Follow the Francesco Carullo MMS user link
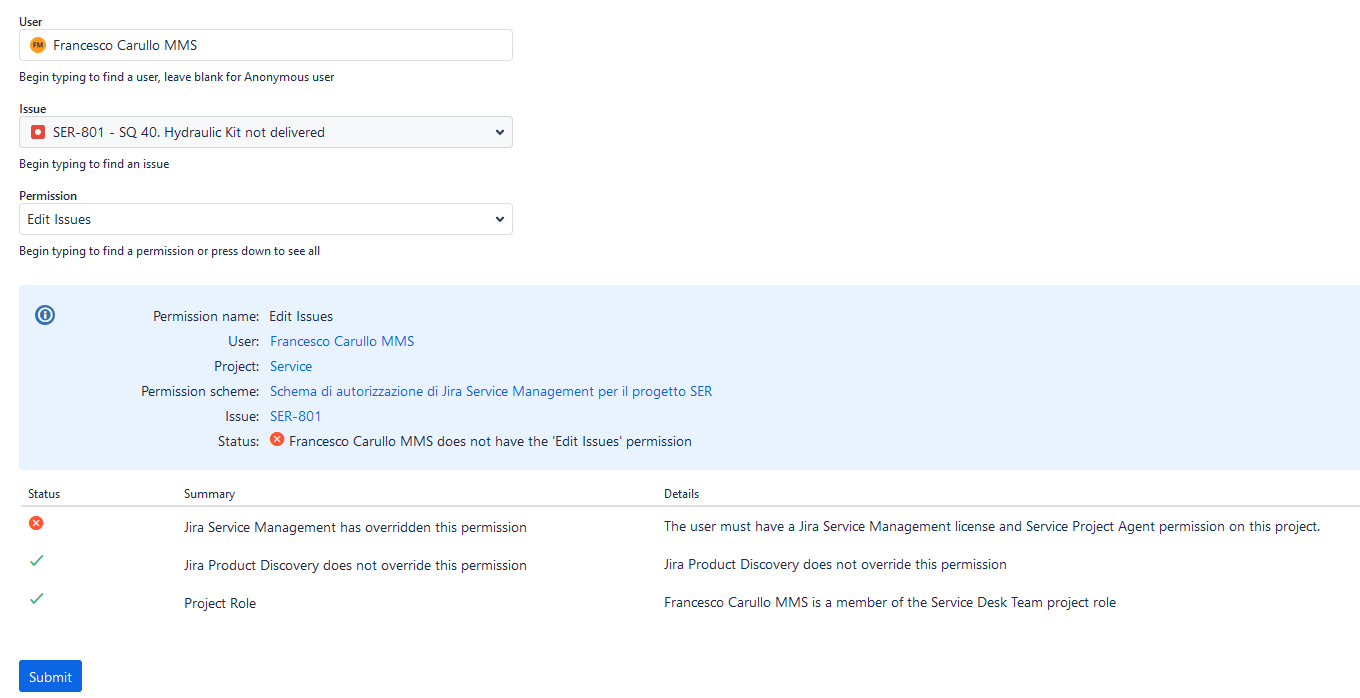 (341, 341)
